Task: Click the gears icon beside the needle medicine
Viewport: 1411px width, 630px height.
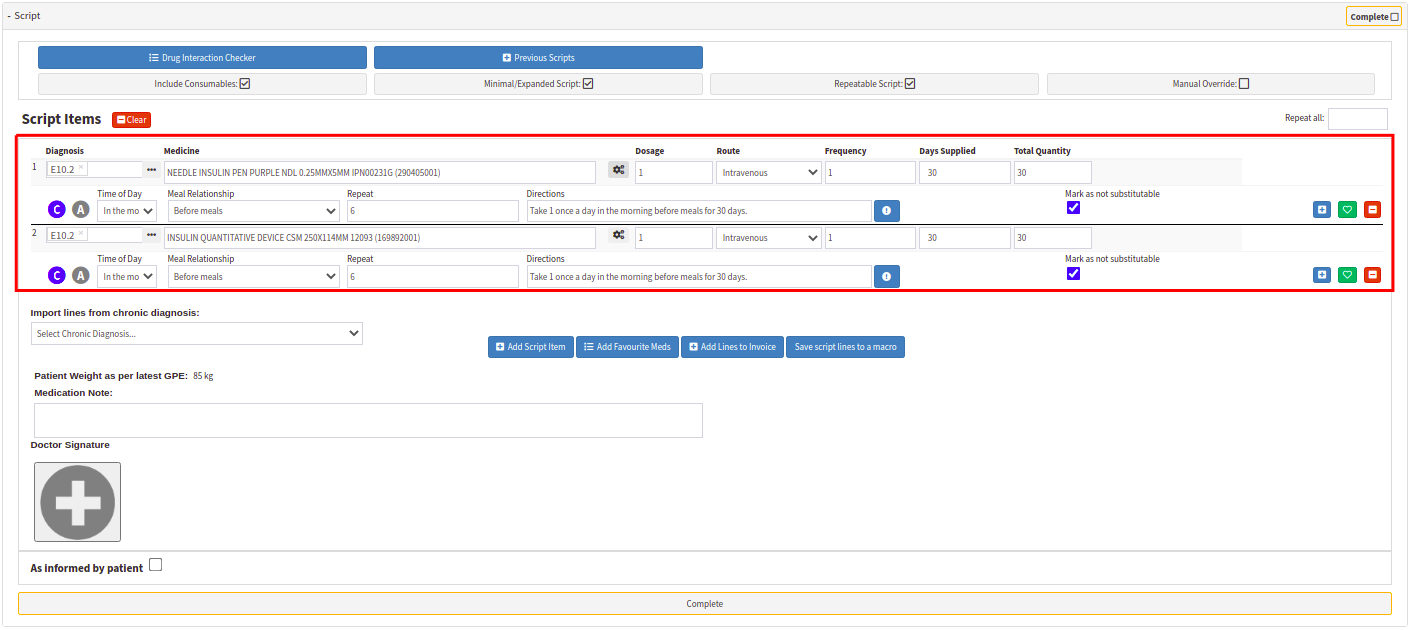Action: tap(619, 170)
